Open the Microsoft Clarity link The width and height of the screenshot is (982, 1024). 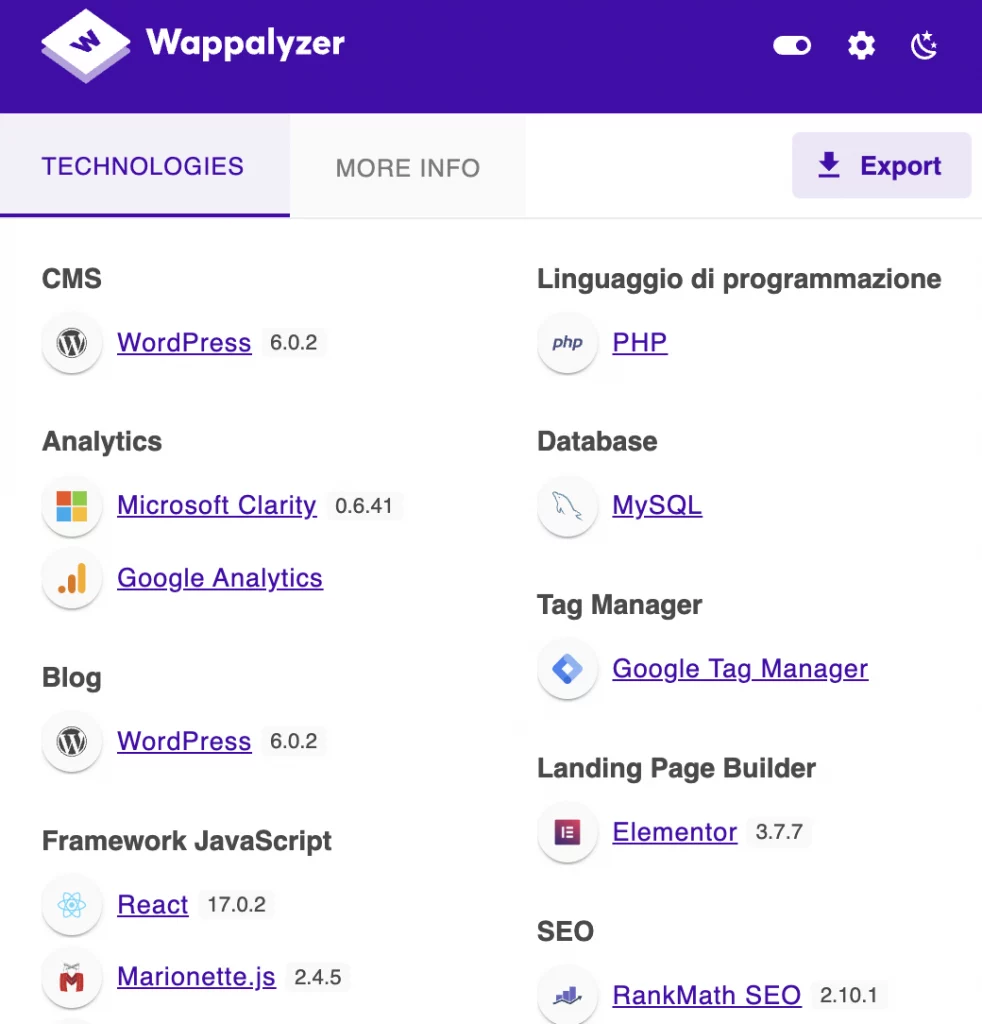217,505
